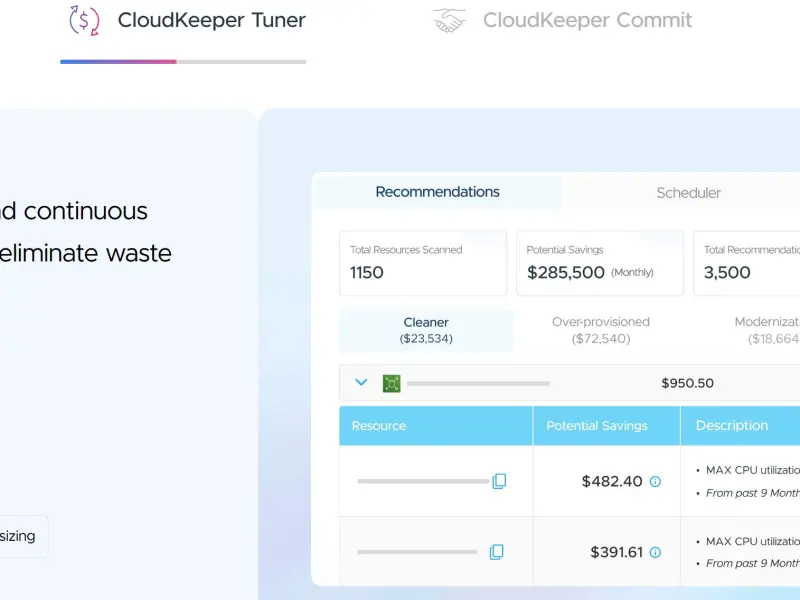Screen dimensions: 800x600
Task: Click From past 9 Months text in second row
Action: pos(753,563)
